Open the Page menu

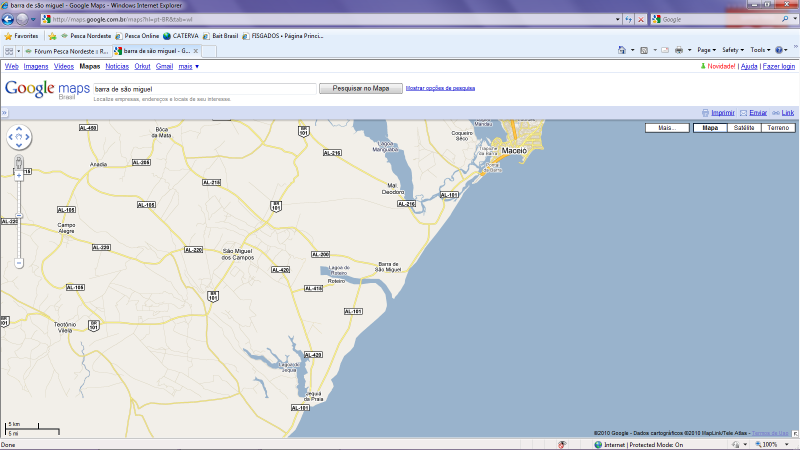click(x=707, y=50)
